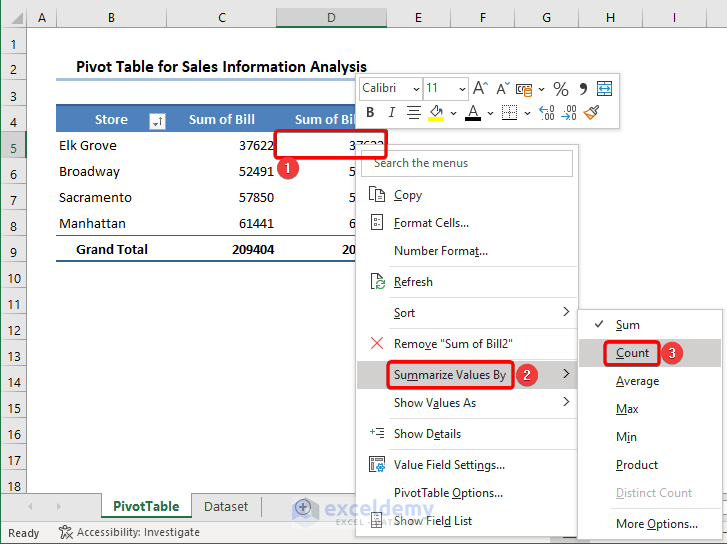Click the Bold button in mini toolbar
Screen dimensions: 727x544
pyautogui.click(x=371, y=113)
